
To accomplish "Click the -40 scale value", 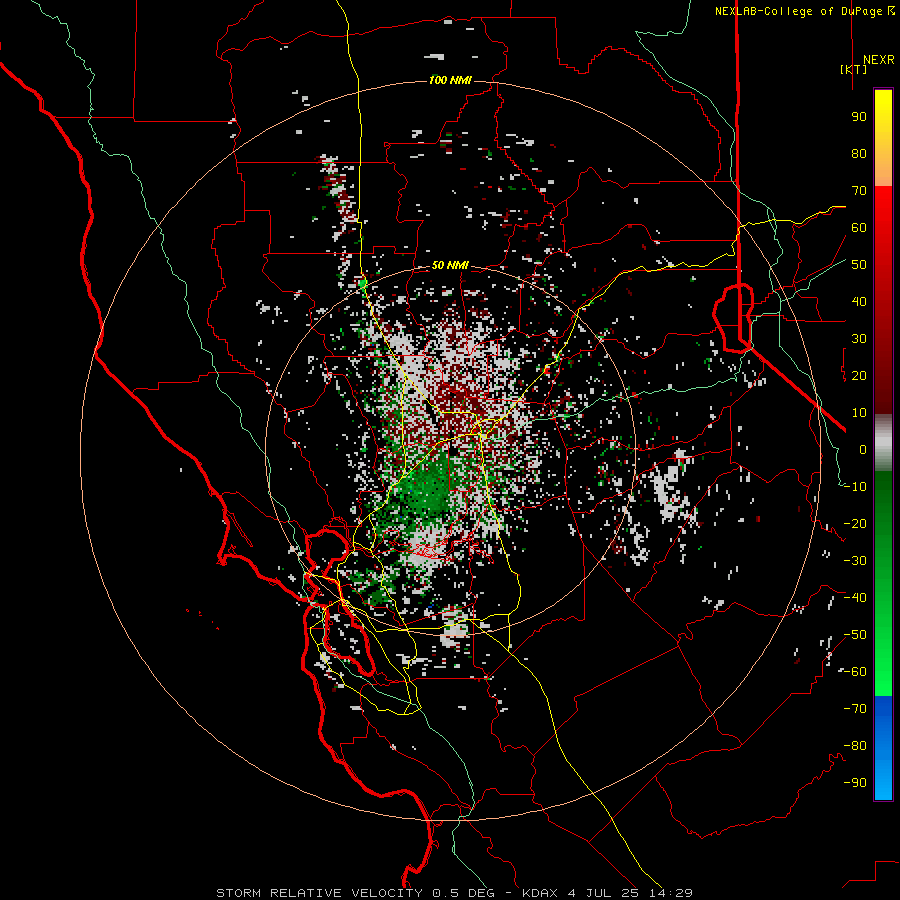I will tap(855, 598).
